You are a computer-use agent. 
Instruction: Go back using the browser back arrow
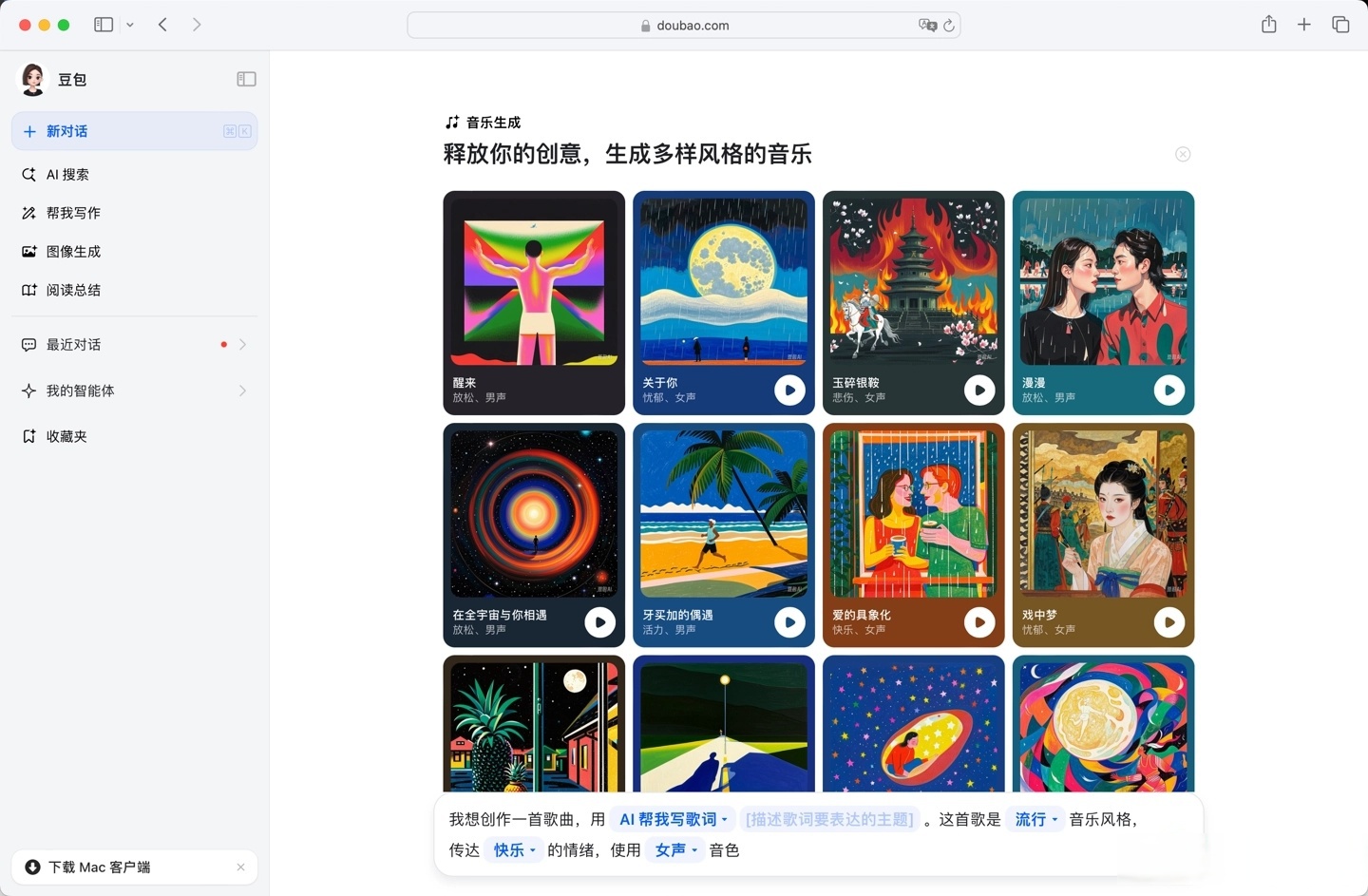click(x=162, y=25)
